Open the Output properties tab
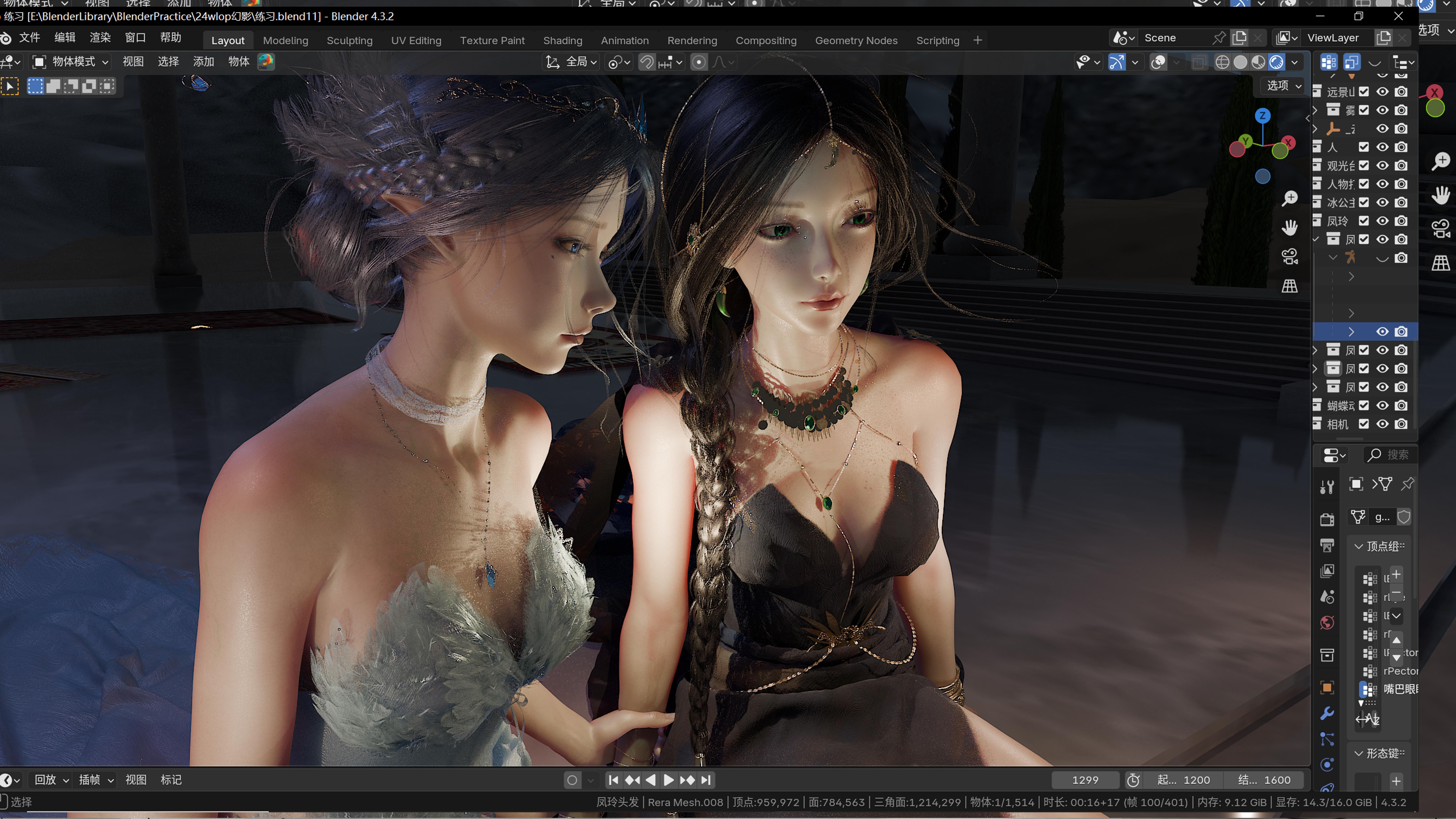 (1327, 545)
